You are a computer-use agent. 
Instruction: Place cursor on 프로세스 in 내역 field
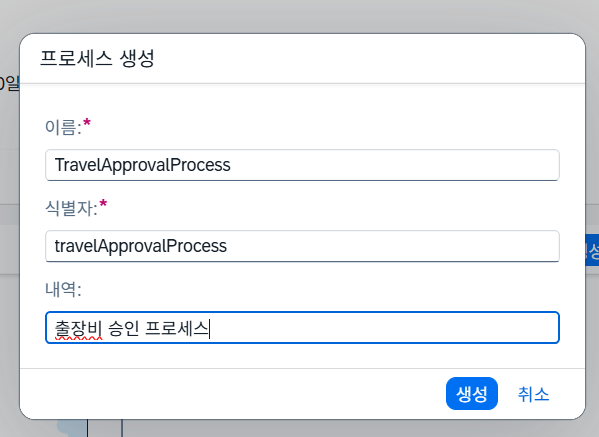[x=176, y=328]
